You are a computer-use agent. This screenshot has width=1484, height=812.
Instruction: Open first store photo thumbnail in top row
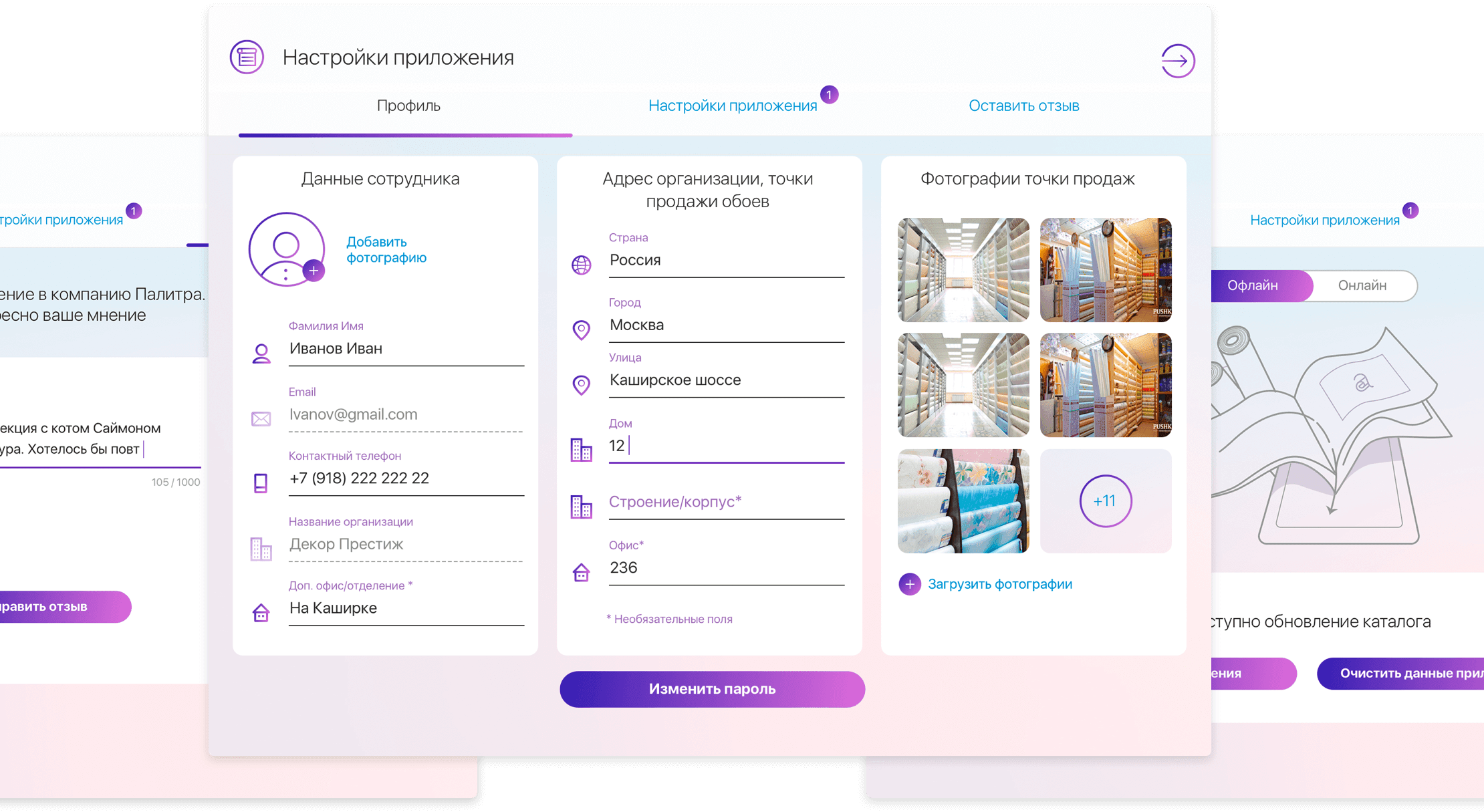click(x=963, y=270)
